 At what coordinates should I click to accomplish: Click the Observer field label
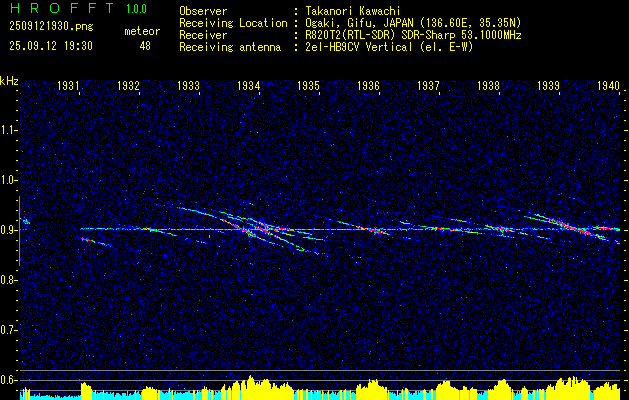click(x=203, y=11)
